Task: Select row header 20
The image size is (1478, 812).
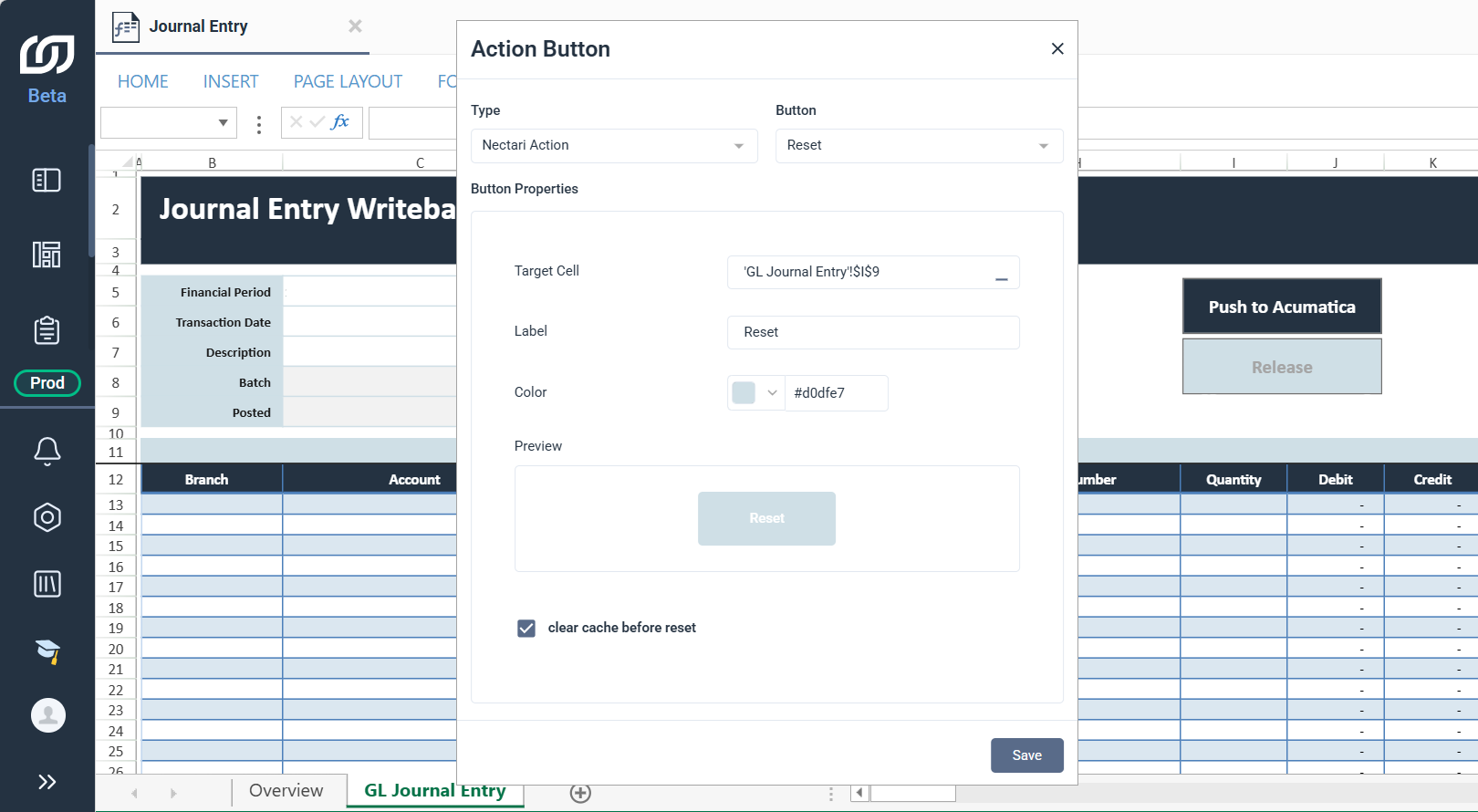Action: (116, 649)
